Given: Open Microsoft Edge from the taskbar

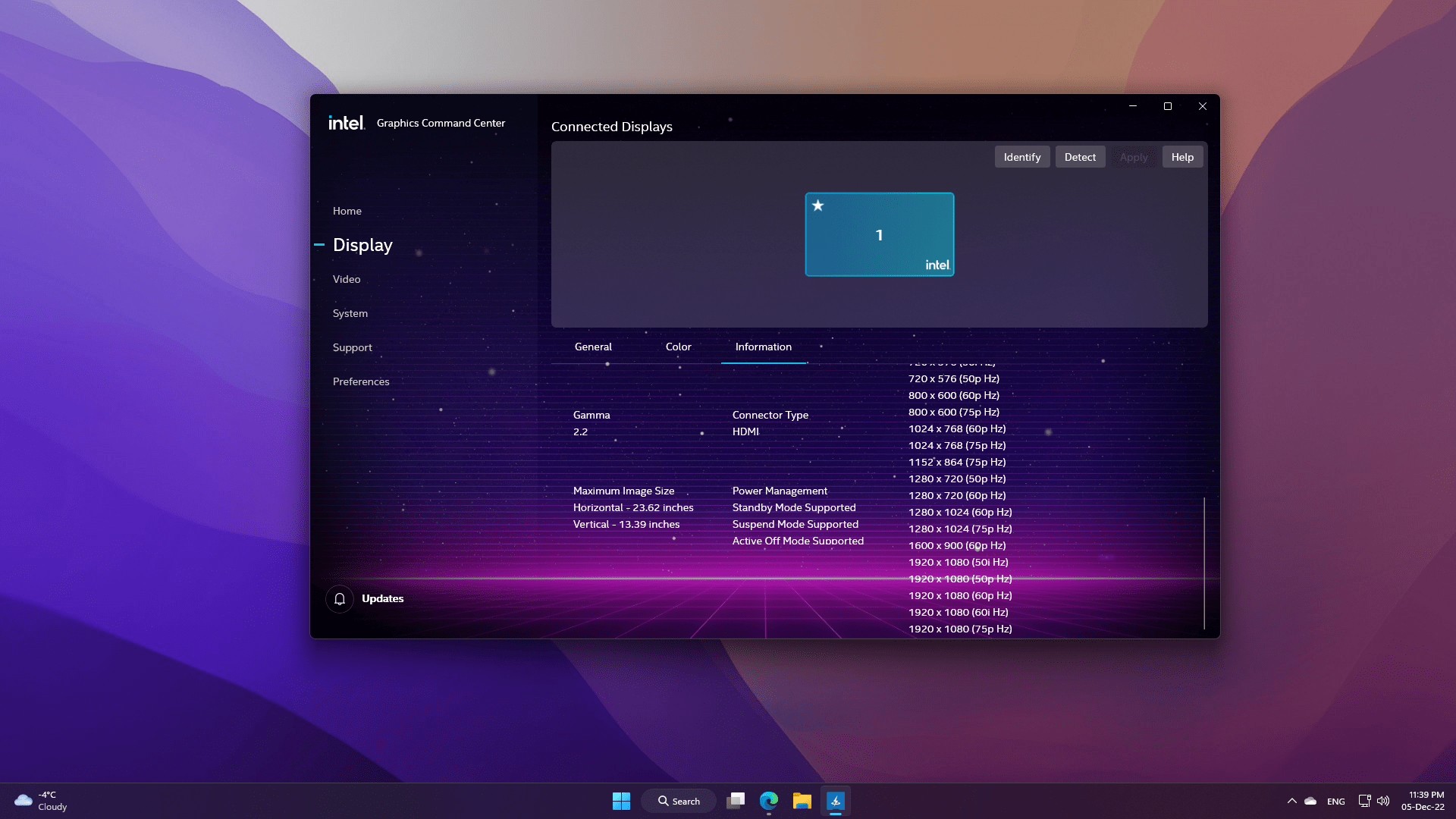Looking at the screenshot, I should point(769,801).
